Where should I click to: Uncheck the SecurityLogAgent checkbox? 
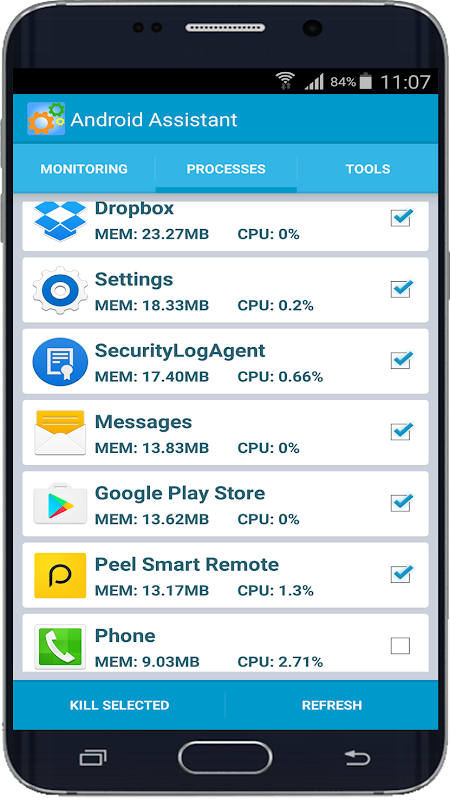(402, 360)
